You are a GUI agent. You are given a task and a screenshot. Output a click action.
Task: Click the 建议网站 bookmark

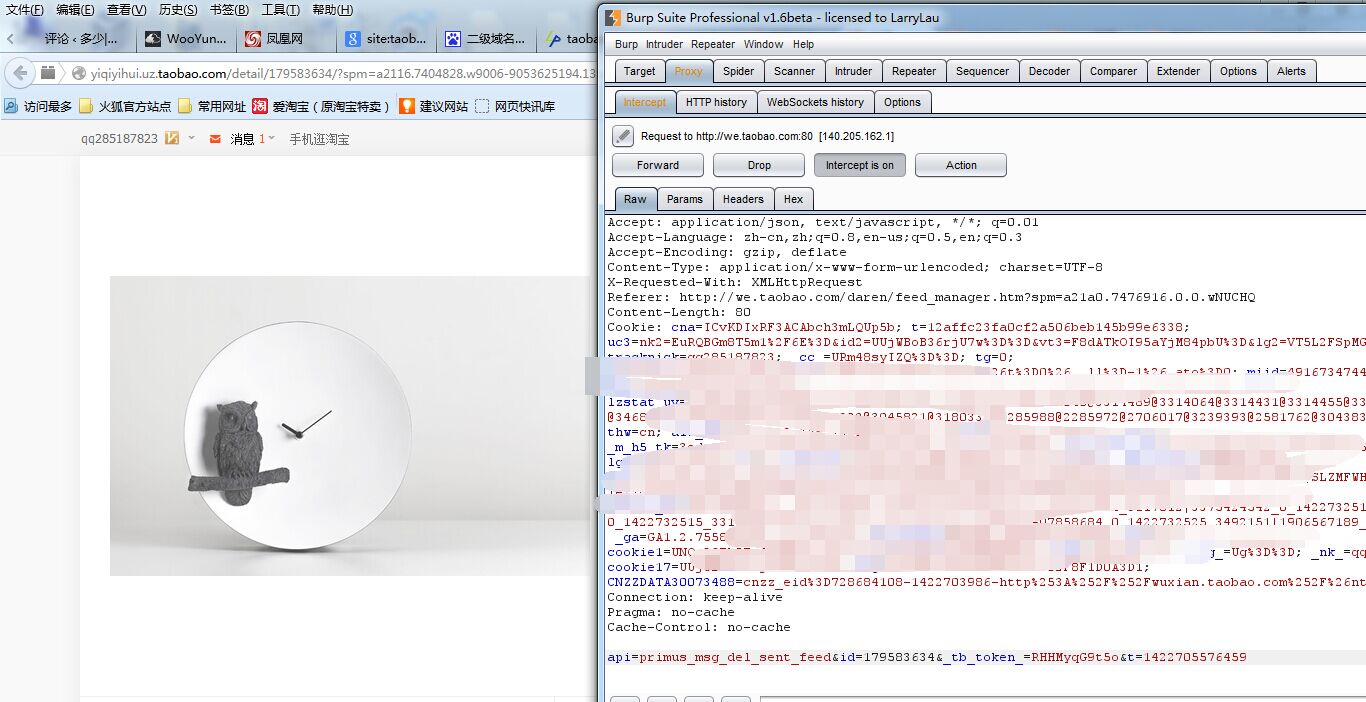tap(434, 106)
